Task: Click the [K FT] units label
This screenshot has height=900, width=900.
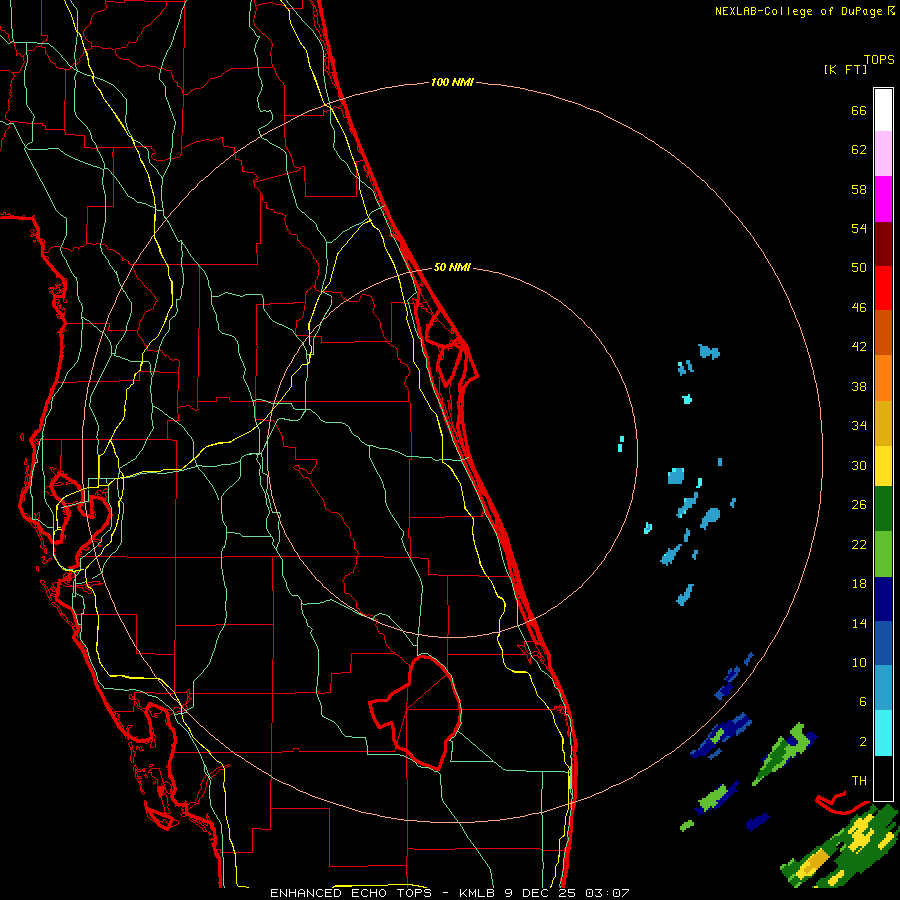Action: point(845,70)
